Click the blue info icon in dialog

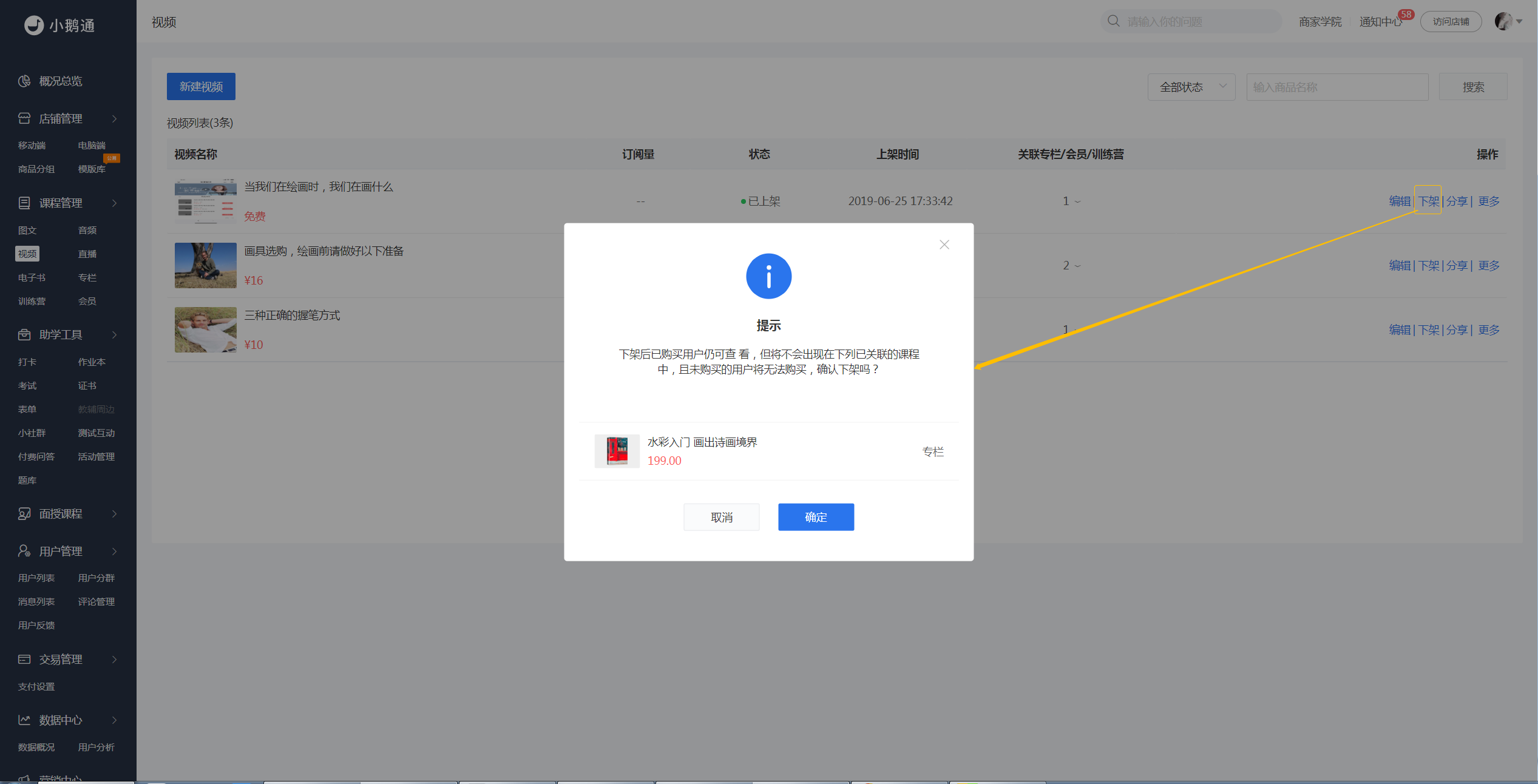(768, 276)
